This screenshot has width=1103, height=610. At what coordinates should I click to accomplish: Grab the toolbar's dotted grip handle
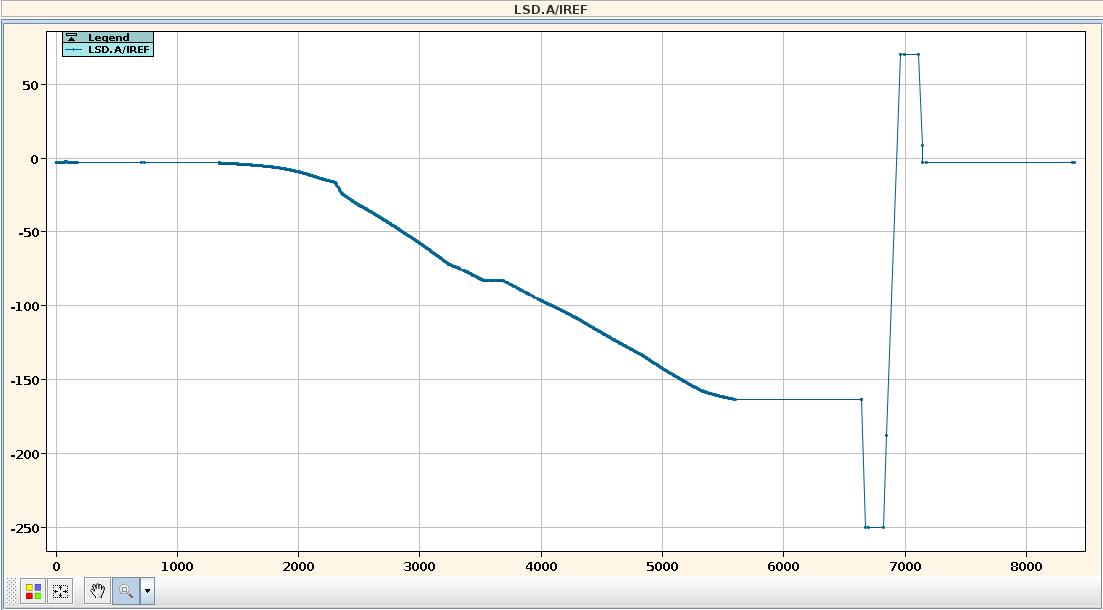pos(11,591)
